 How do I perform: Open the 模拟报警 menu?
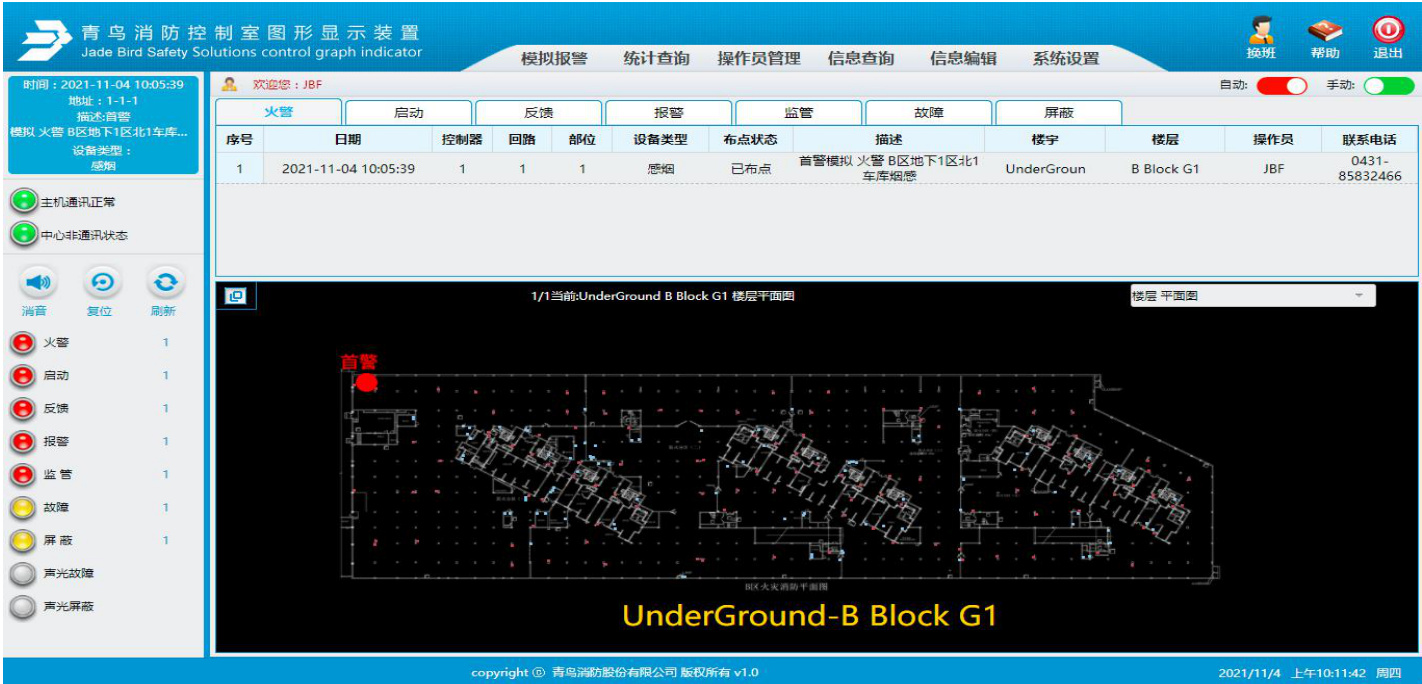pyautogui.click(x=554, y=59)
